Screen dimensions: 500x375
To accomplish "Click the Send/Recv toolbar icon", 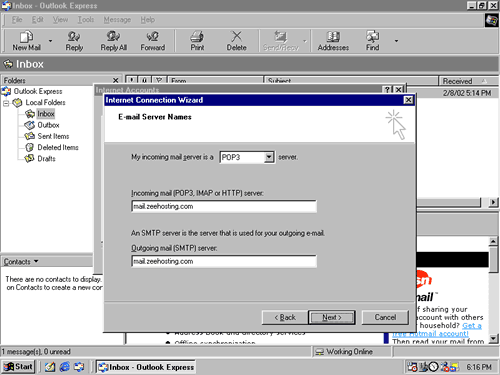I will point(281,41).
